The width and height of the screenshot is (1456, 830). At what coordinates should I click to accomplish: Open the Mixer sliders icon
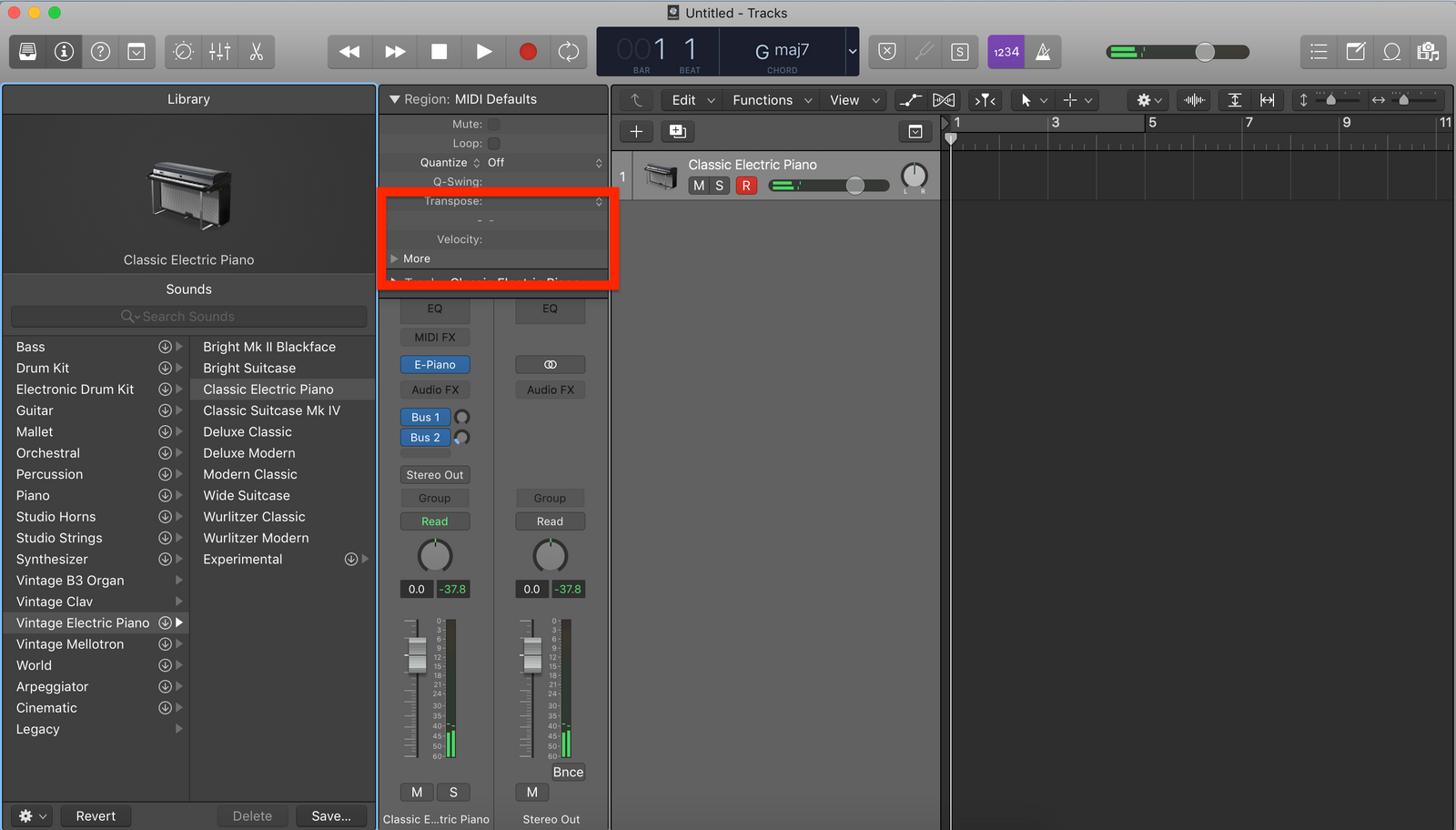[219, 52]
